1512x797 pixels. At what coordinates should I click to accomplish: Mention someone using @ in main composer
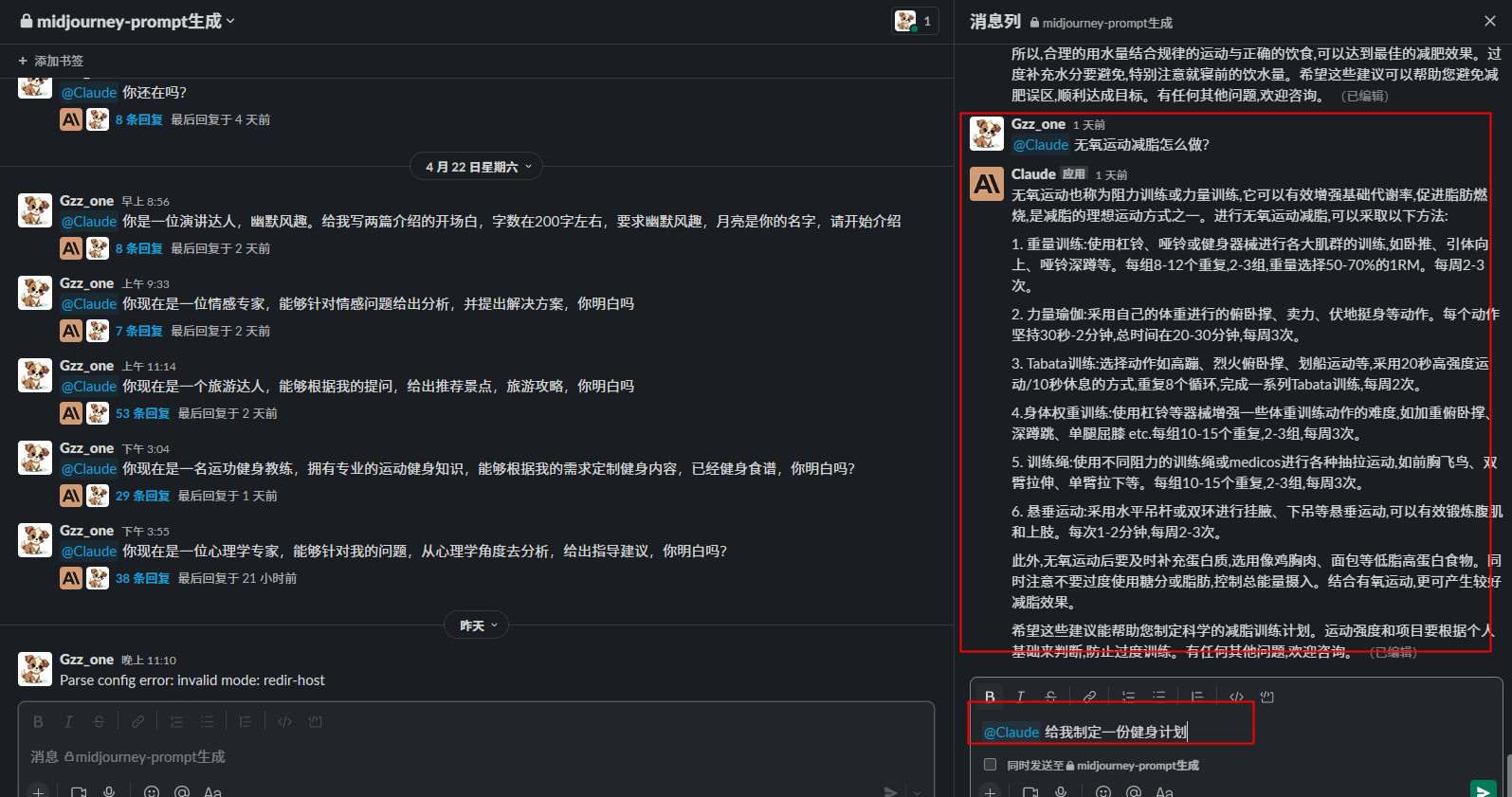(x=182, y=791)
